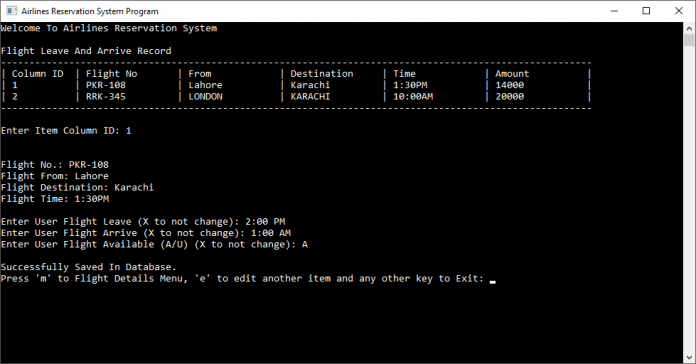Viewport: 696px width, 364px height.
Task: Close the Airlines Reservation System Program window
Action: pos(679,11)
